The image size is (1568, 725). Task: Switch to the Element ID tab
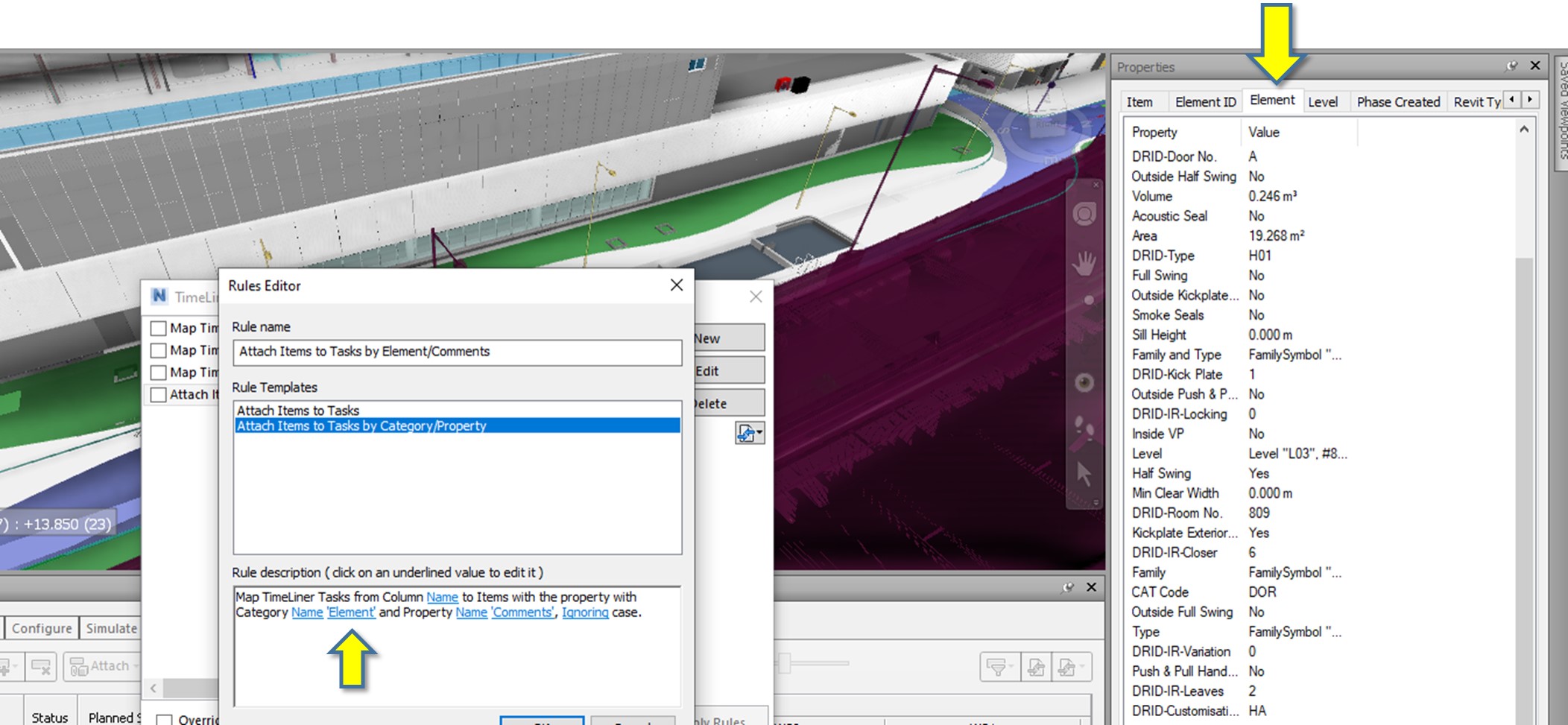tap(1205, 101)
